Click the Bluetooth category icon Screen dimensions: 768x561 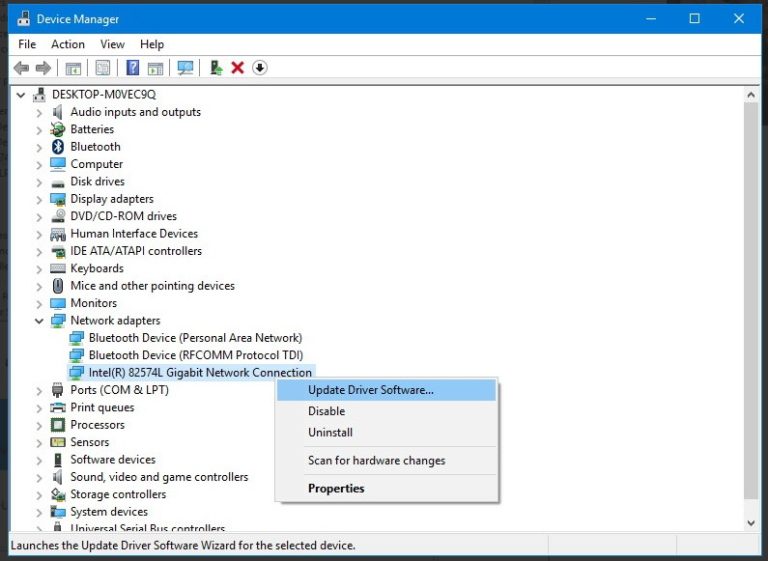(x=58, y=146)
